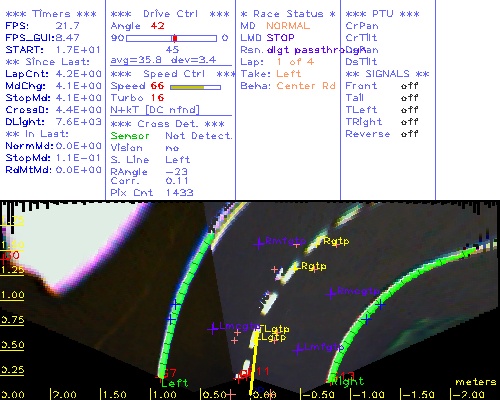
Task: Click the Race Status panel header
Action: point(288,14)
